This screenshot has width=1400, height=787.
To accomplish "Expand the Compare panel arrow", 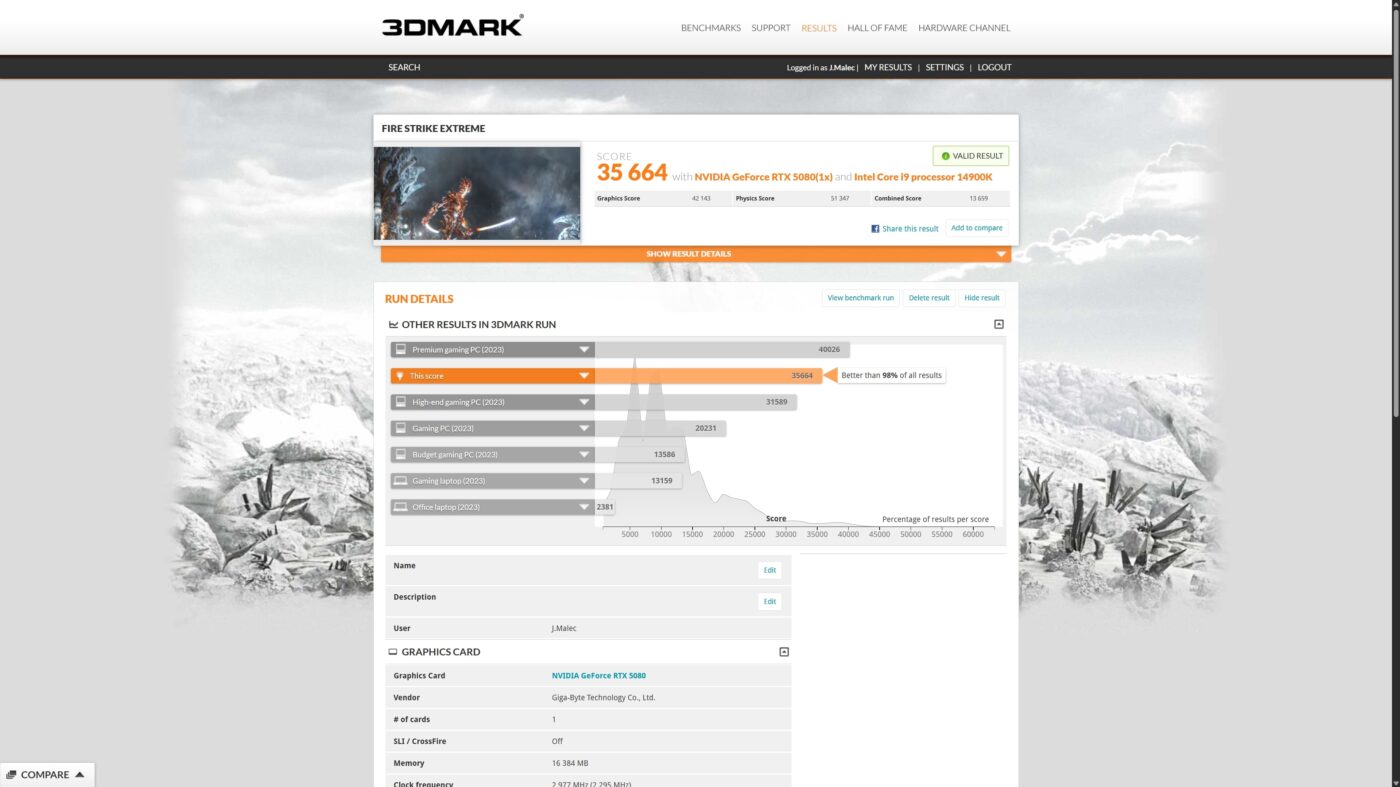I will tap(79, 774).
